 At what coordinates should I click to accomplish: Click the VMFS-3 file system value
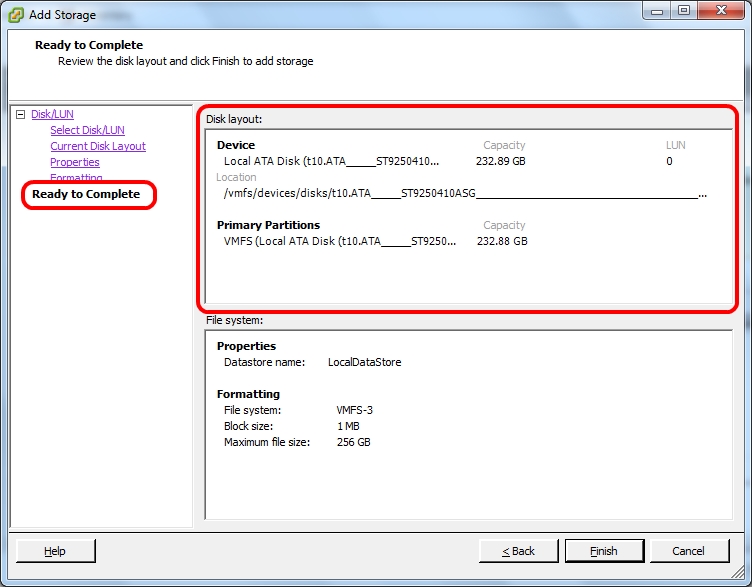(354, 410)
